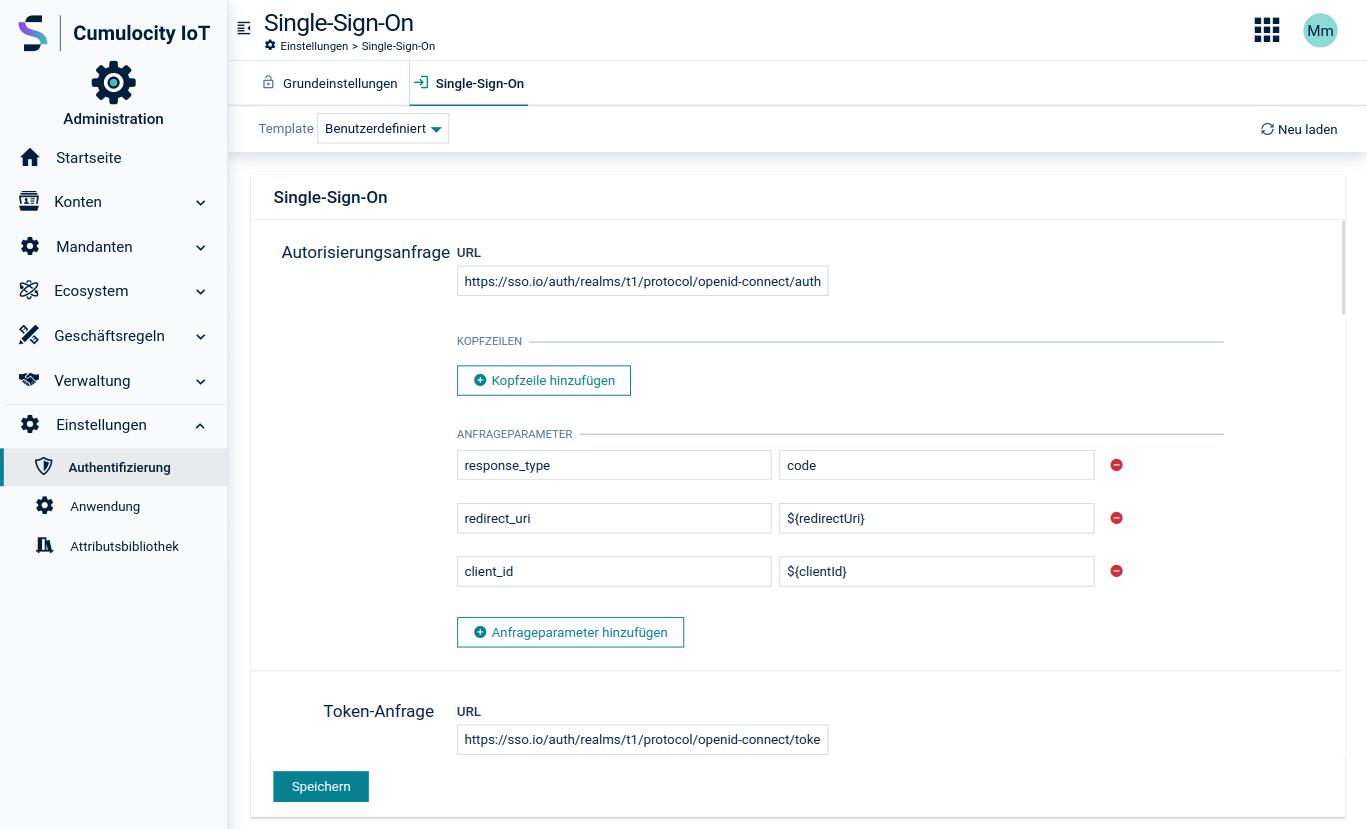Switch to the Grundeinstellungen tab
1367x829 pixels.
(329, 84)
